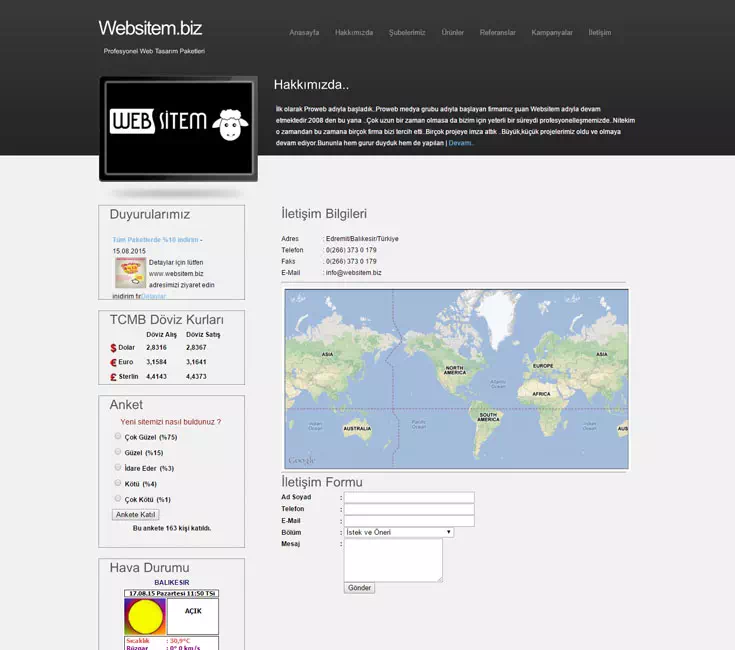
Task: Submit the contact form with Gönder
Action: 359,588
